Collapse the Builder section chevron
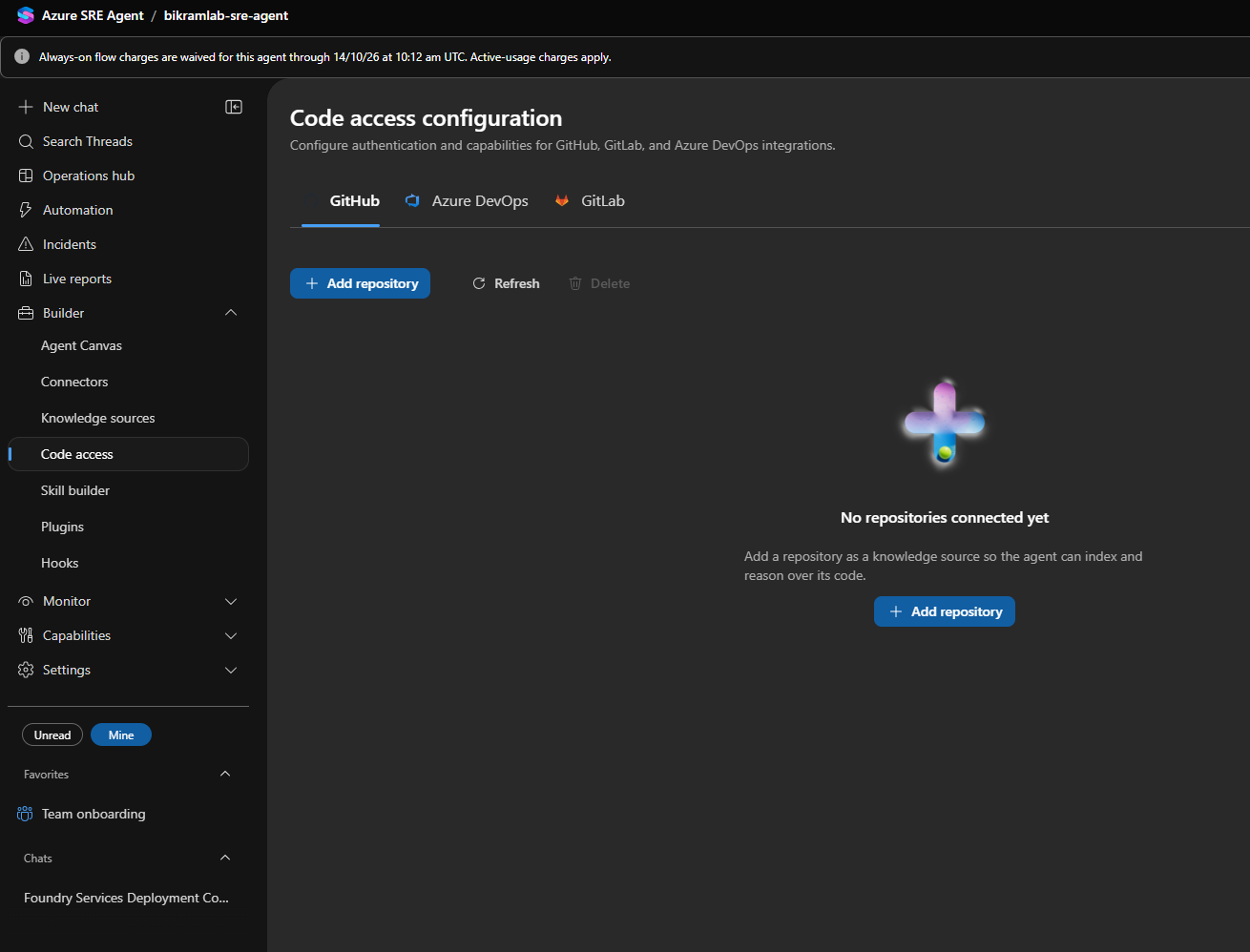Viewport: 1250px width, 952px height. click(x=231, y=313)
